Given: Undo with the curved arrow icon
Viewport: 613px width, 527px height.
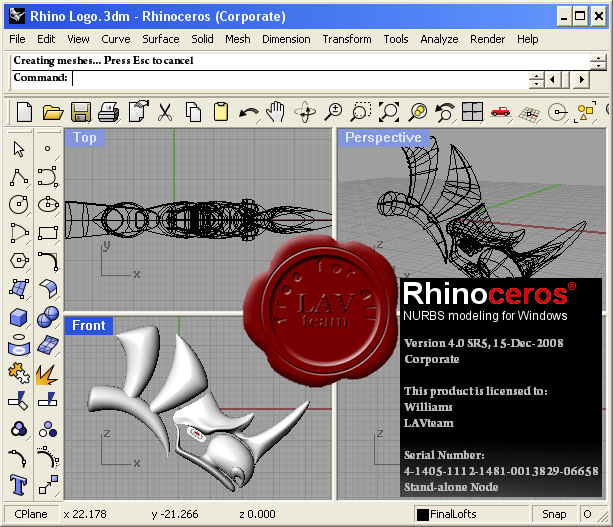Looking at the screenshot, I should pyautogui.click(x=249, y=113).
